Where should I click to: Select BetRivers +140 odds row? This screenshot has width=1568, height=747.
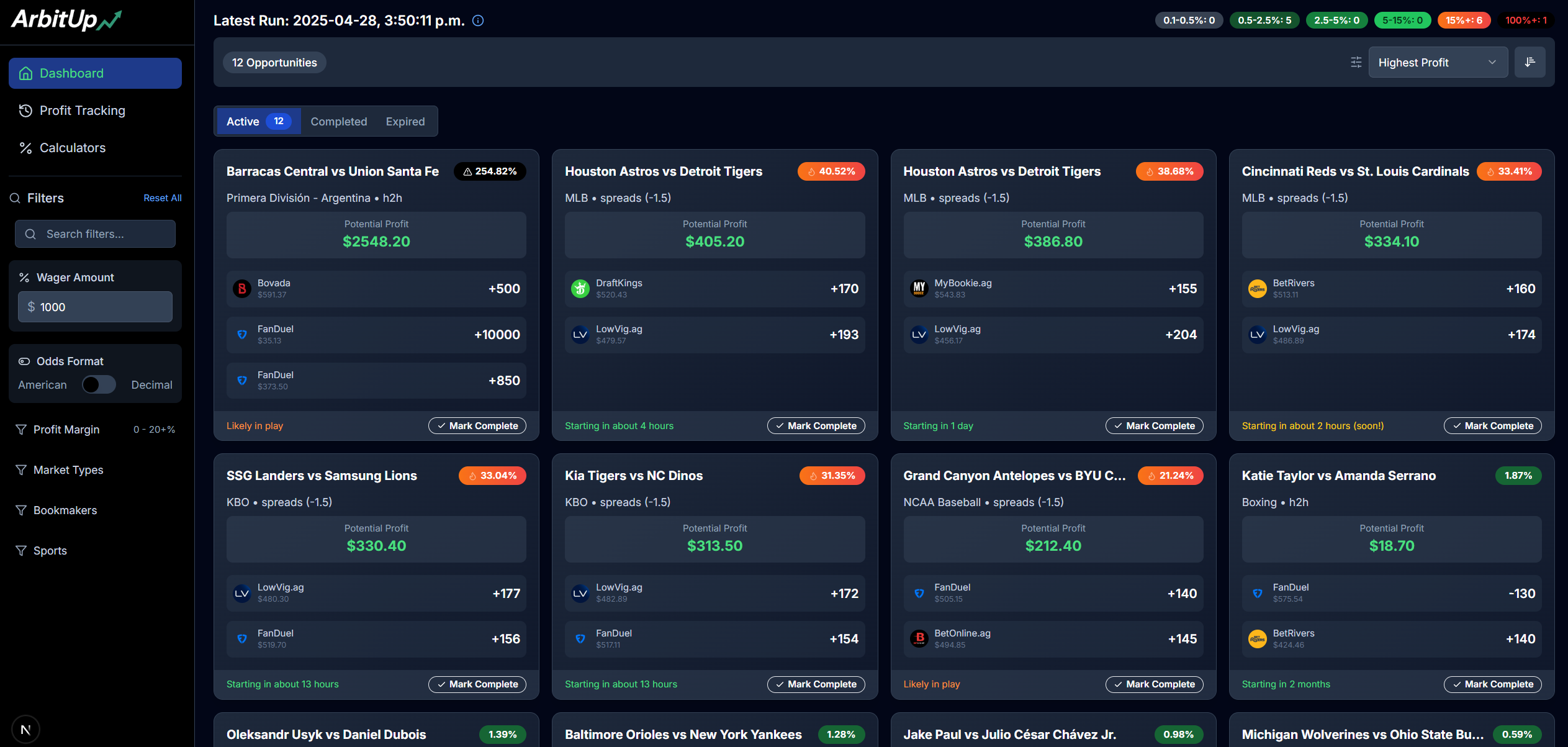[1392, 639]
